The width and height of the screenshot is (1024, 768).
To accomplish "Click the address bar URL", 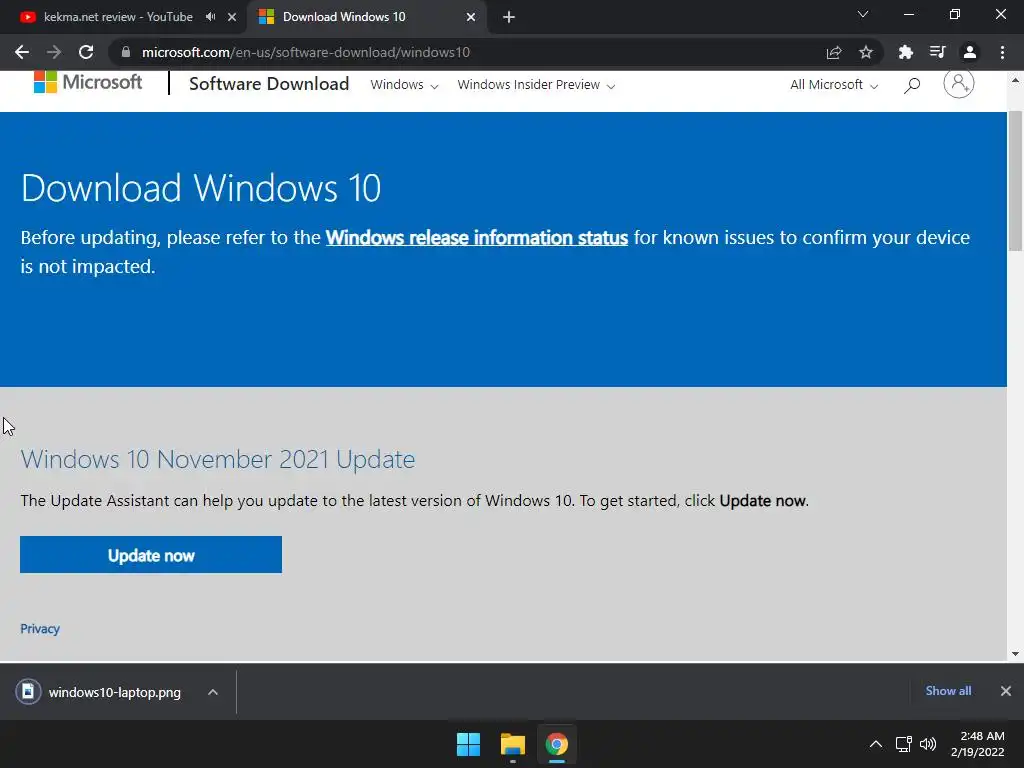I will [306, 52].
